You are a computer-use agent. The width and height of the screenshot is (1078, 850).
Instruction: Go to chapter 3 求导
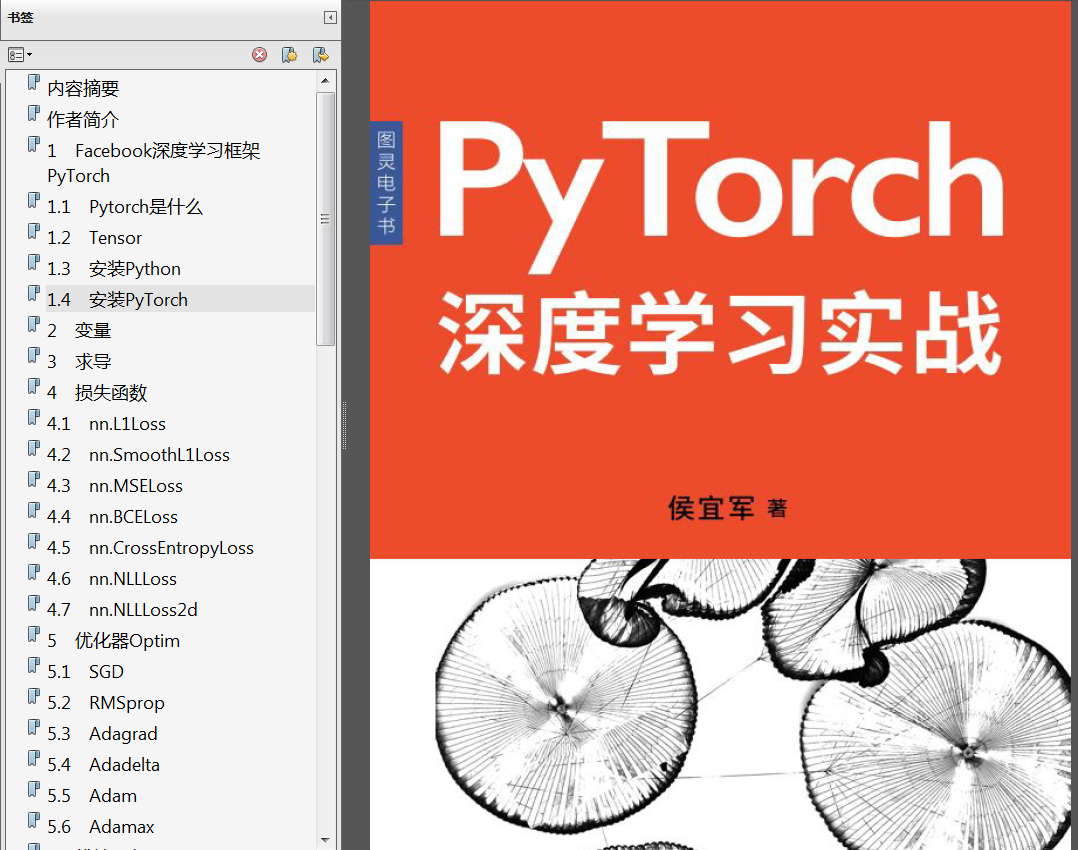pos(79,362)
